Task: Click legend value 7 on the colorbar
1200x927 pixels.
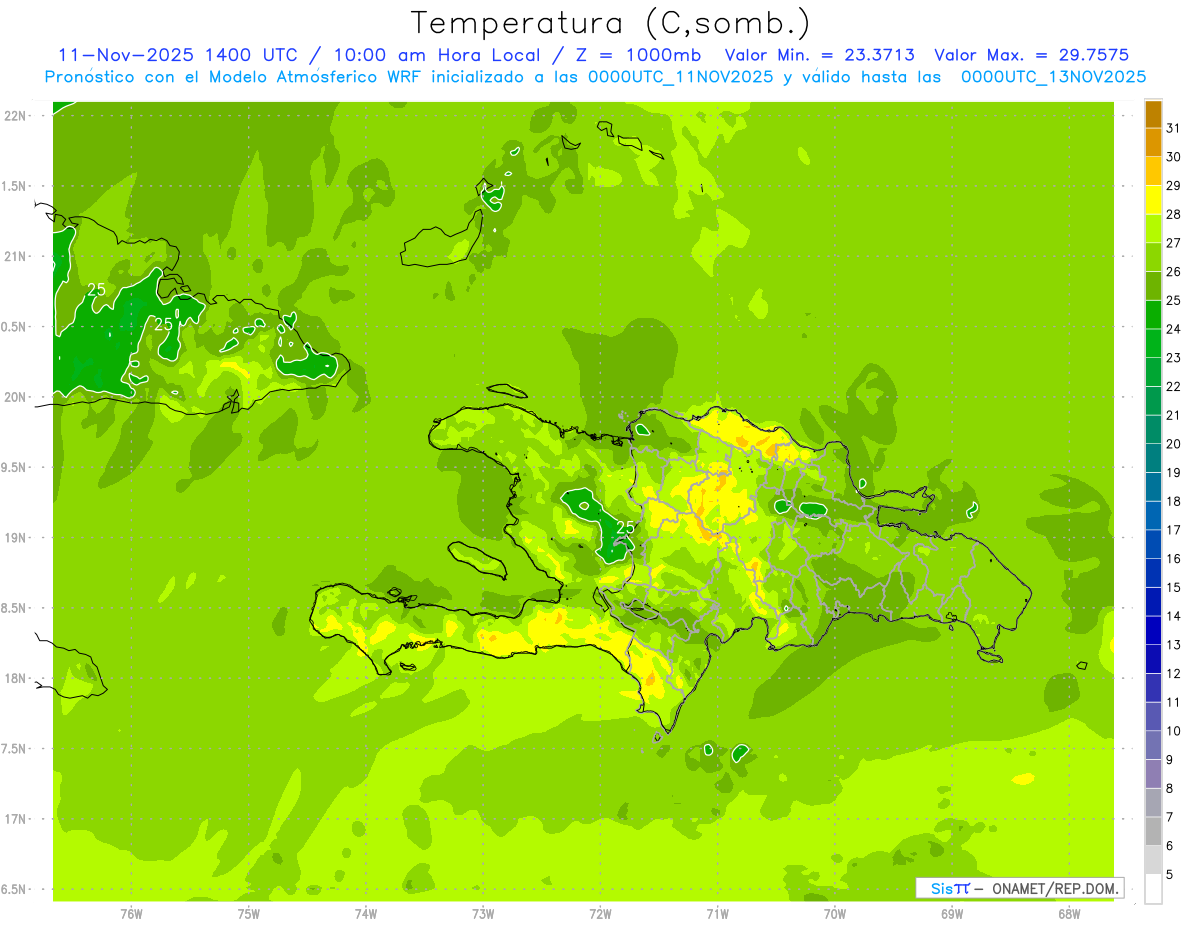Action: coord(1169,817)
